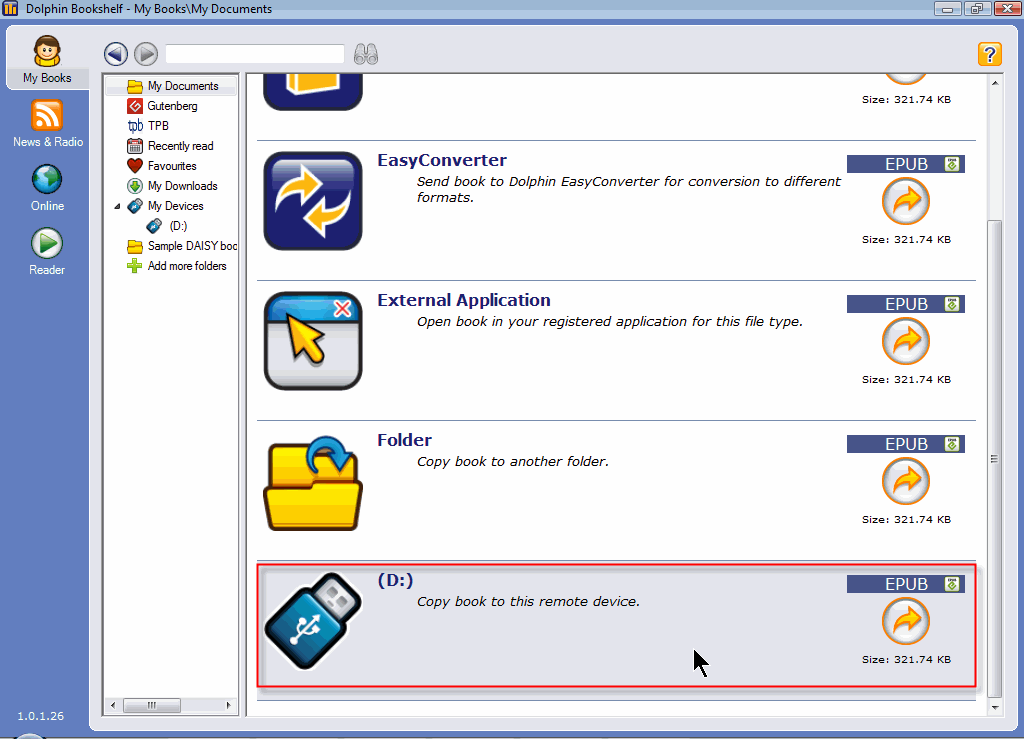Select Gutenberg in the tree

[172, 106]
